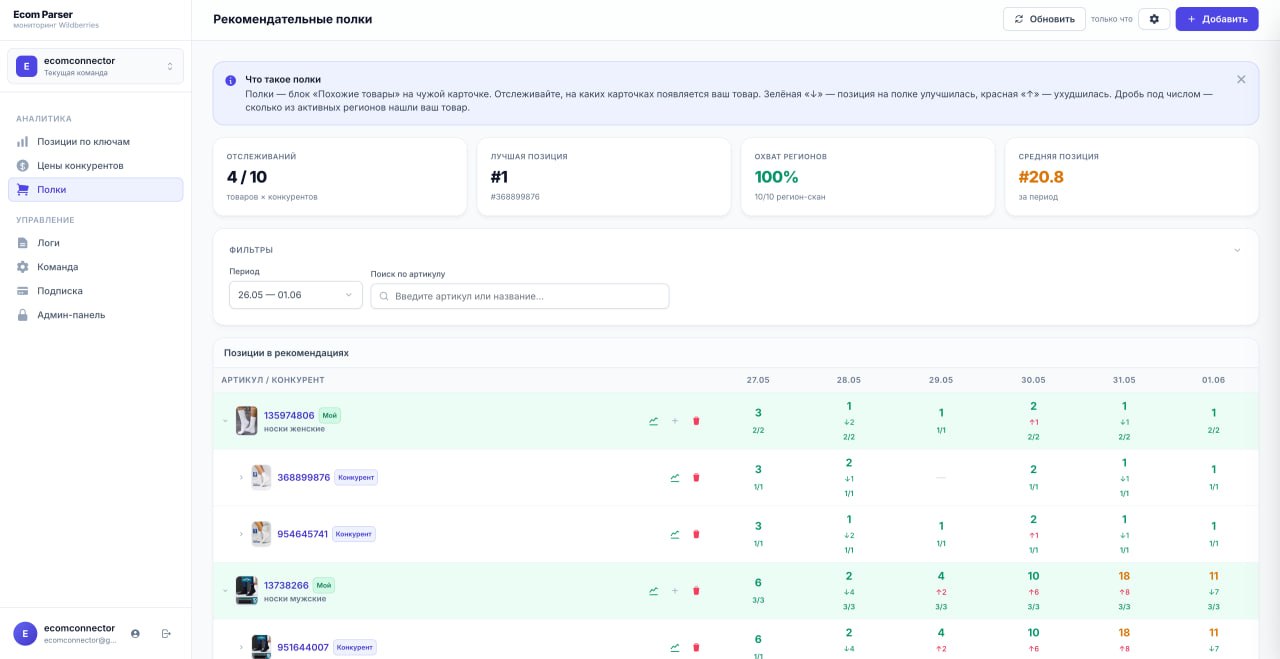Focus the Поиск по артикулу search field
This screenshot has height=659, width=1280.
(x=520, y=296)
